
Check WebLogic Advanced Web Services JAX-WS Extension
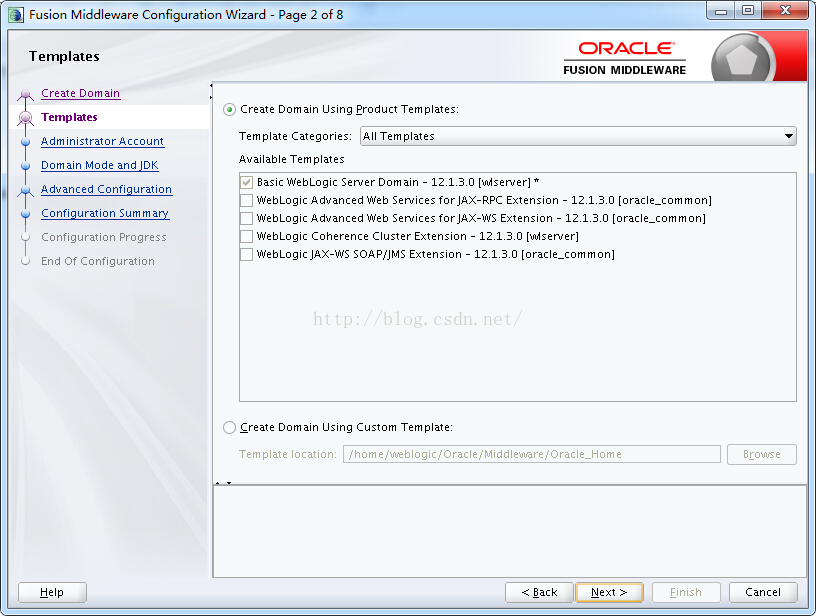(x=247, y=219)
